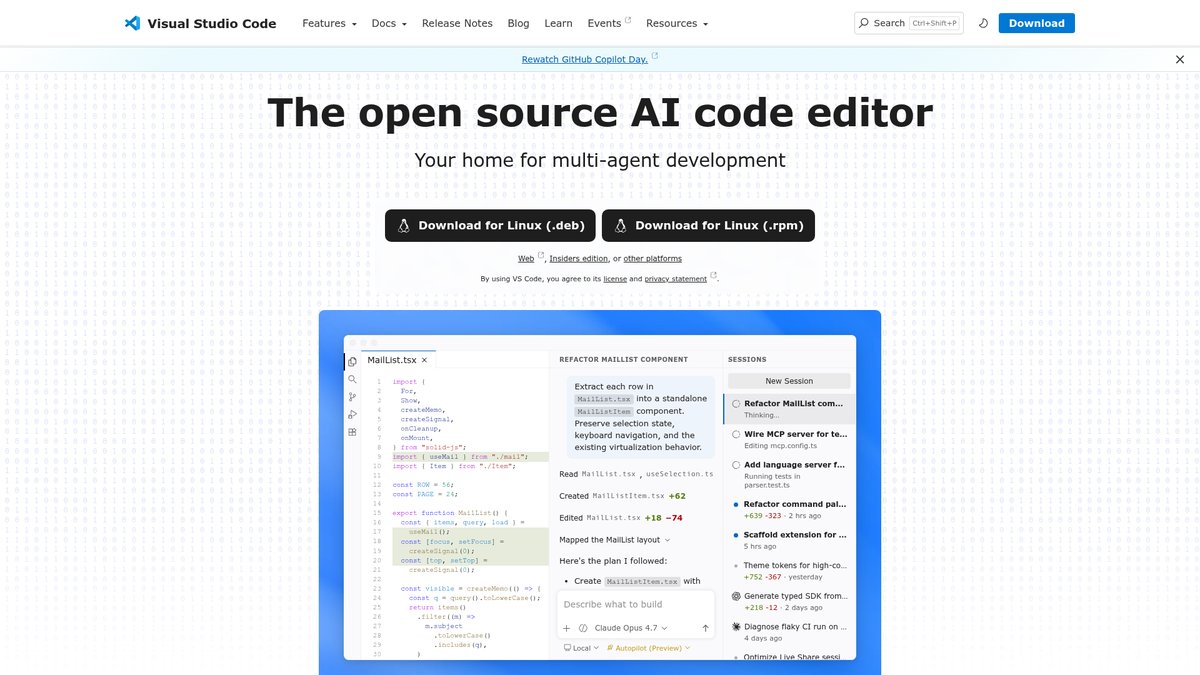Image resolution: width=1200 pixels, height=675 pixels.
Task: Click the blue Download button in header
Action: (1037, 23)
